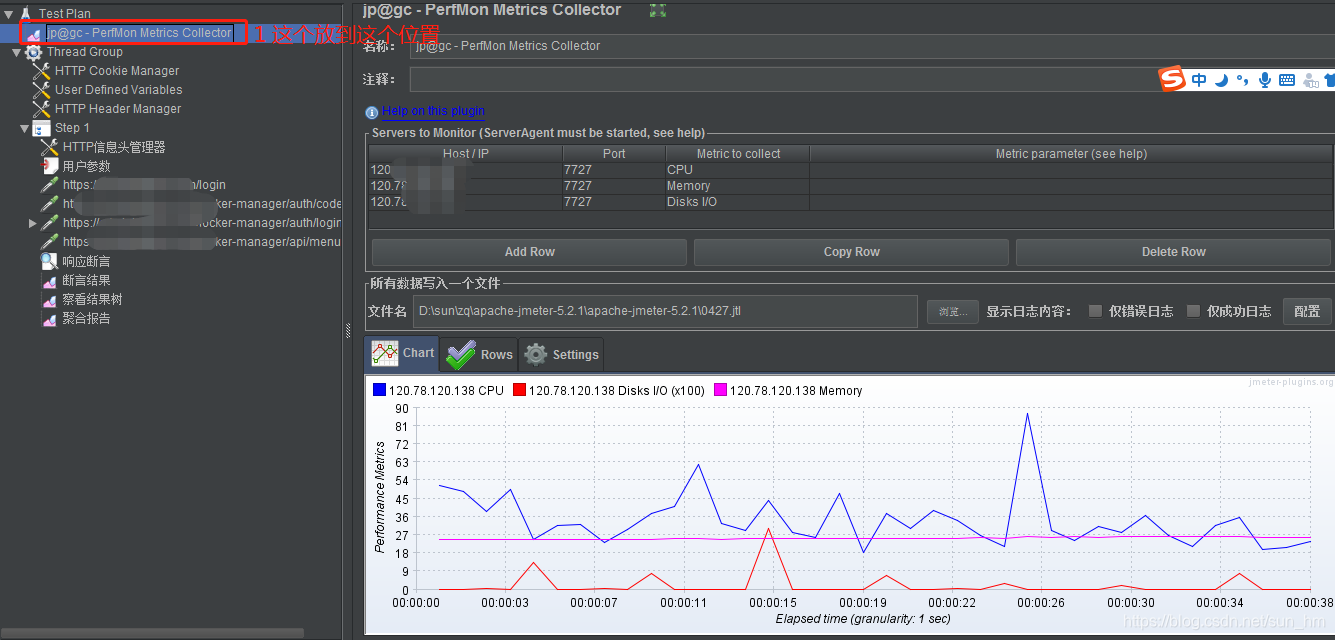Switch to the Rows tab
Screen dimensions: 1335x640
point(480,354)
